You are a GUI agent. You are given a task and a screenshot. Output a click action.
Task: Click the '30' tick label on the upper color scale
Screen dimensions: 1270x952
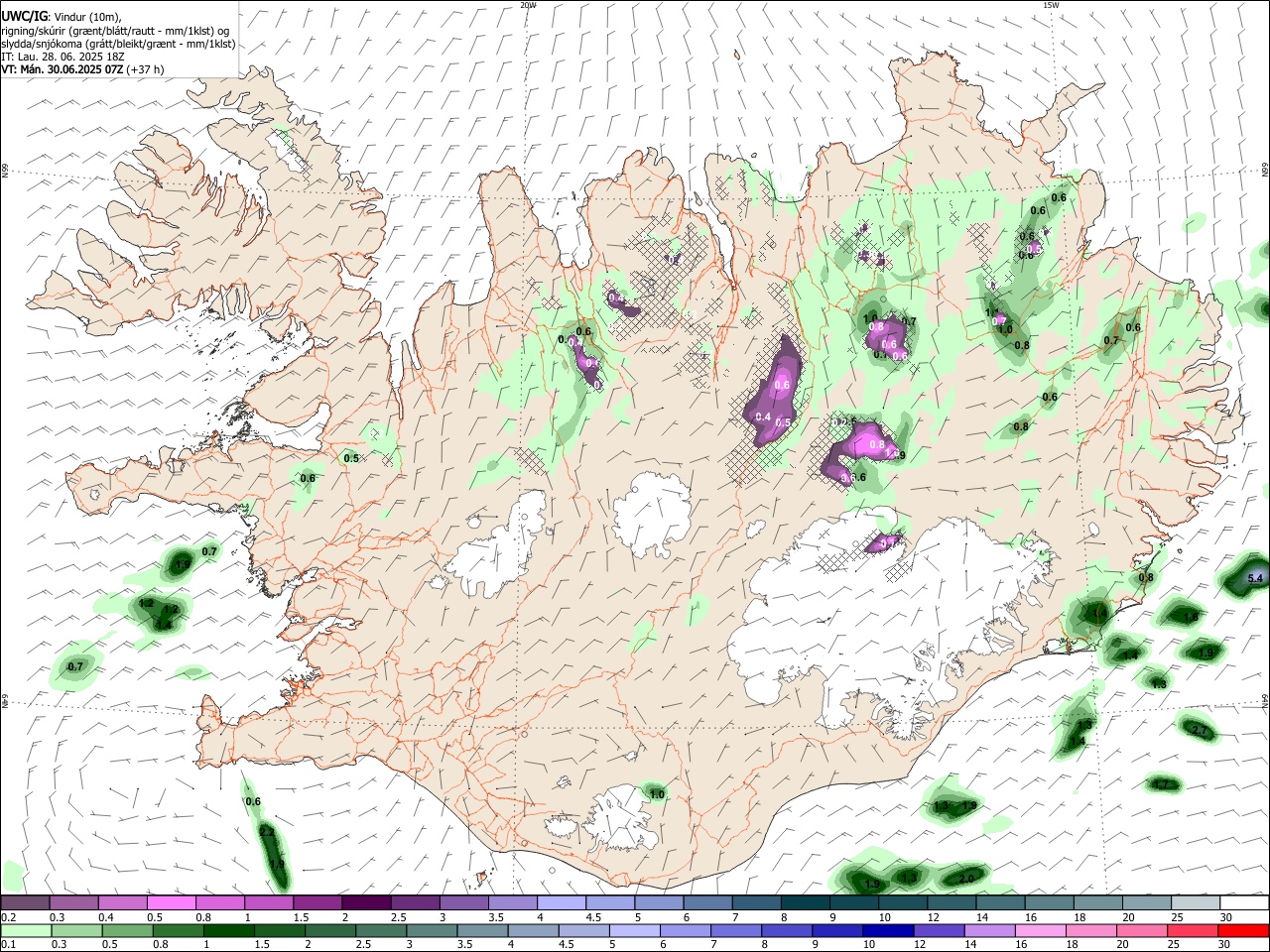[x=1226, y=917]
